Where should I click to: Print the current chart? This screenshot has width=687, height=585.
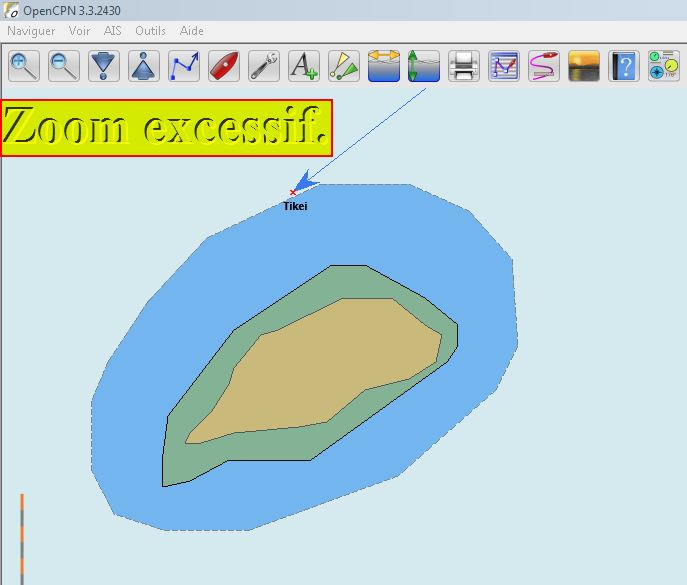[464, 67]
